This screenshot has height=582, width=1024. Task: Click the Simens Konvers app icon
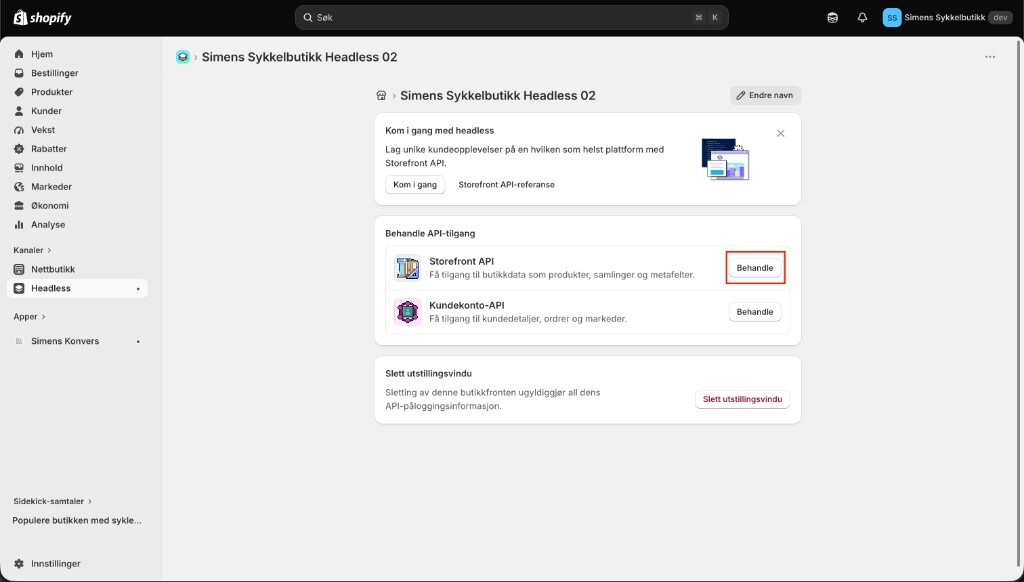pyautogui.click(x=19, y=341)
